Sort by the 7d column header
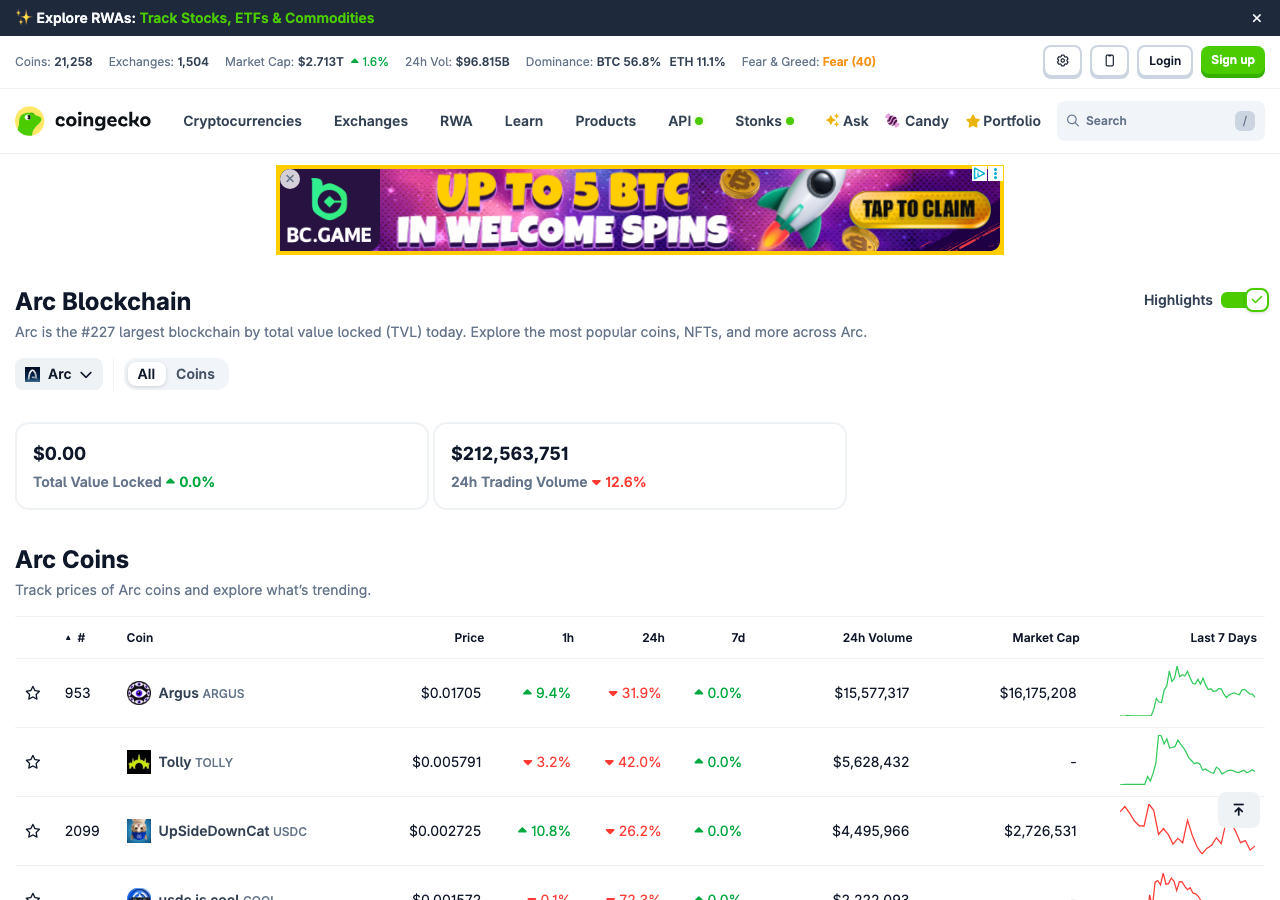The image size is (1280, 900). (738, 638)
